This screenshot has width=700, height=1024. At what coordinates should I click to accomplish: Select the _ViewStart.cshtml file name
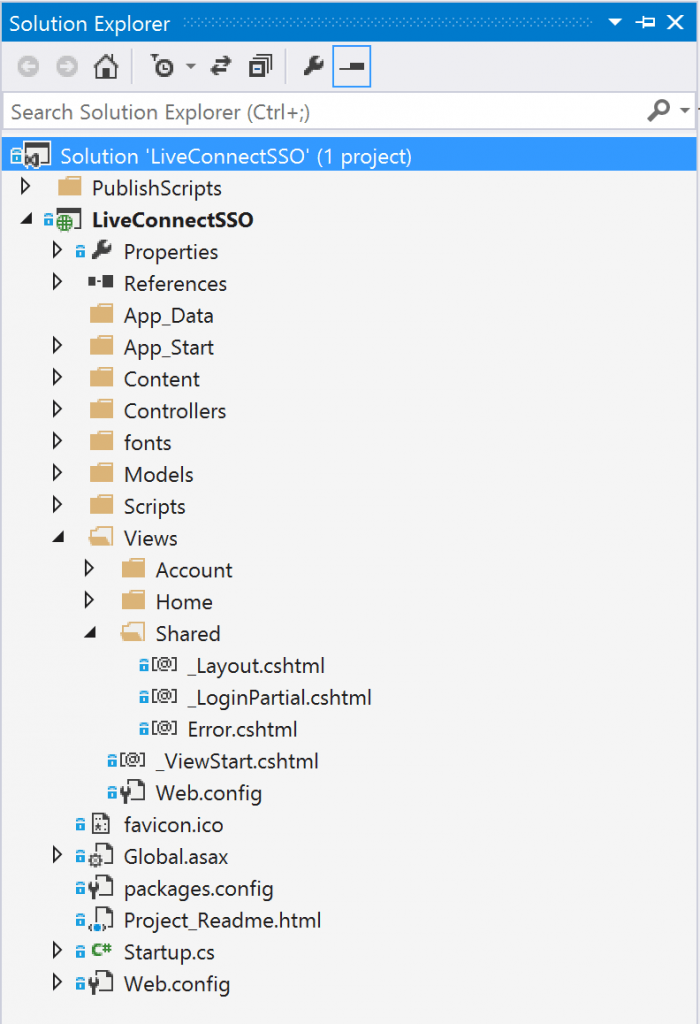pyautogui.click(x=237, y=761)
